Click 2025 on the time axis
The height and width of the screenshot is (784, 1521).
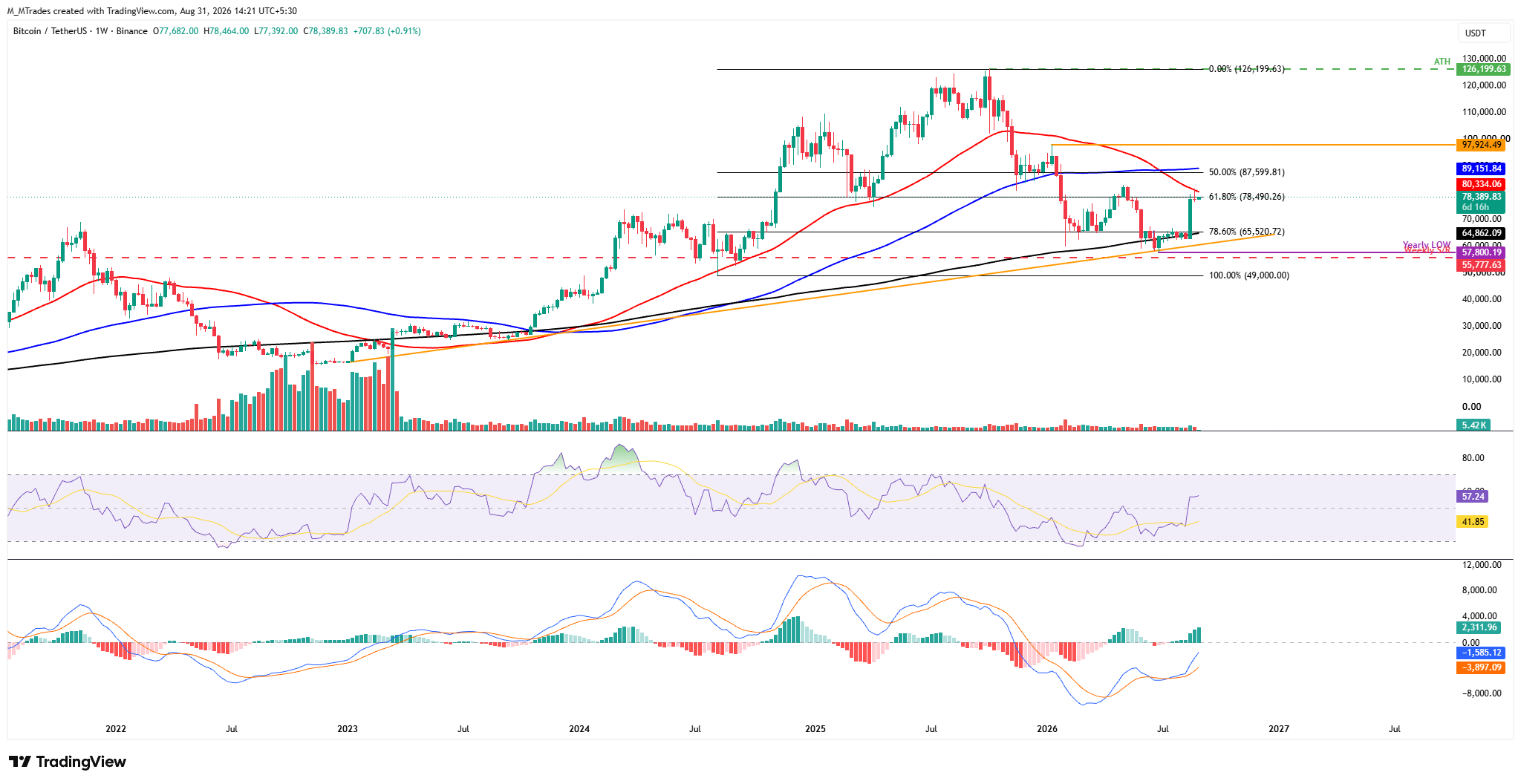pos(815,729)
